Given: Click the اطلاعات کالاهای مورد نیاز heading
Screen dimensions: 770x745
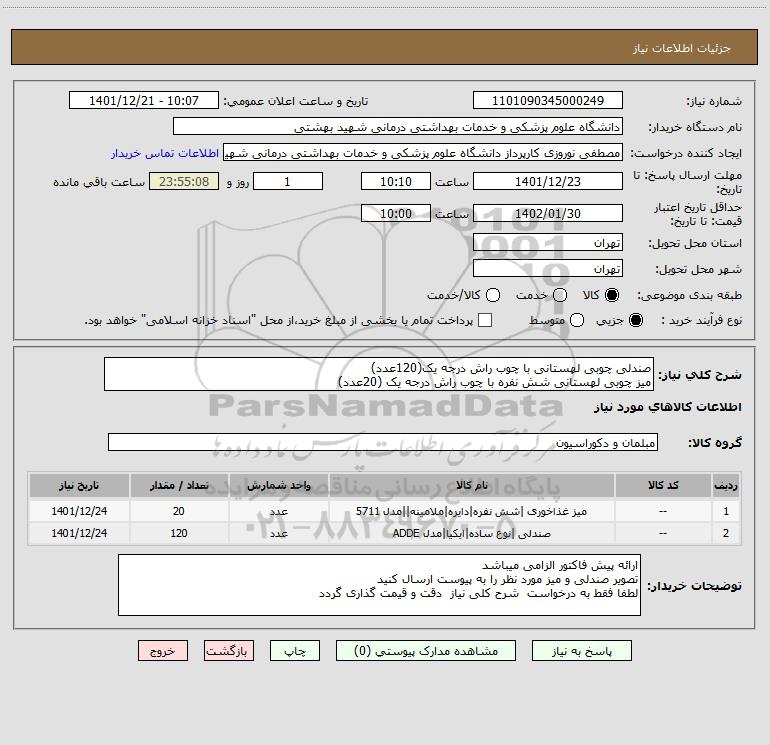Looking at the screenshot, I should tap(668, 407).
